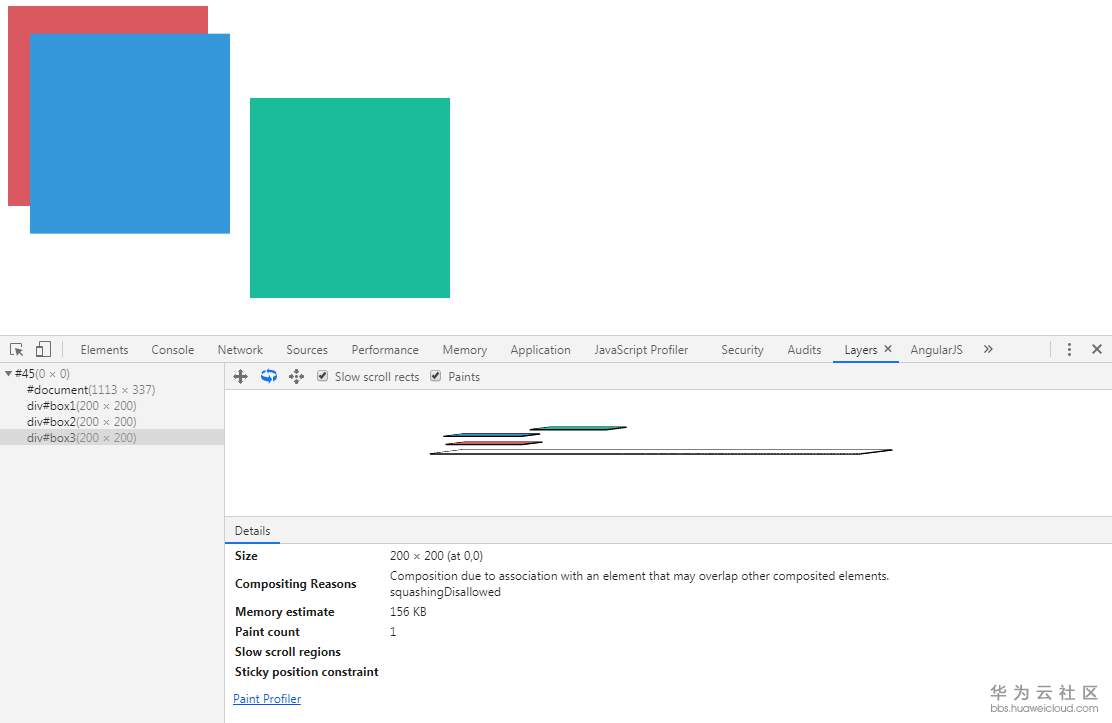The image size is (1112, 723).
Task: Switch to the Sources tab
Action: [307, 350]
